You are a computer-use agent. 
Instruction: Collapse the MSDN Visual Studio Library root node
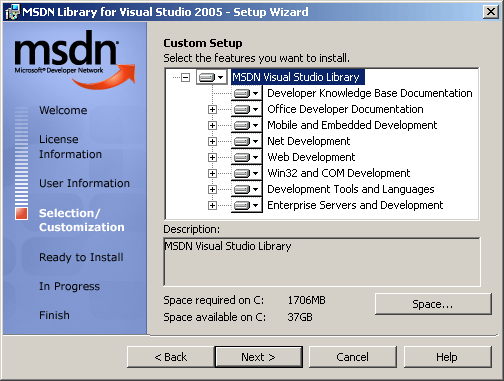pyautogui.click(x=185, y=78)
